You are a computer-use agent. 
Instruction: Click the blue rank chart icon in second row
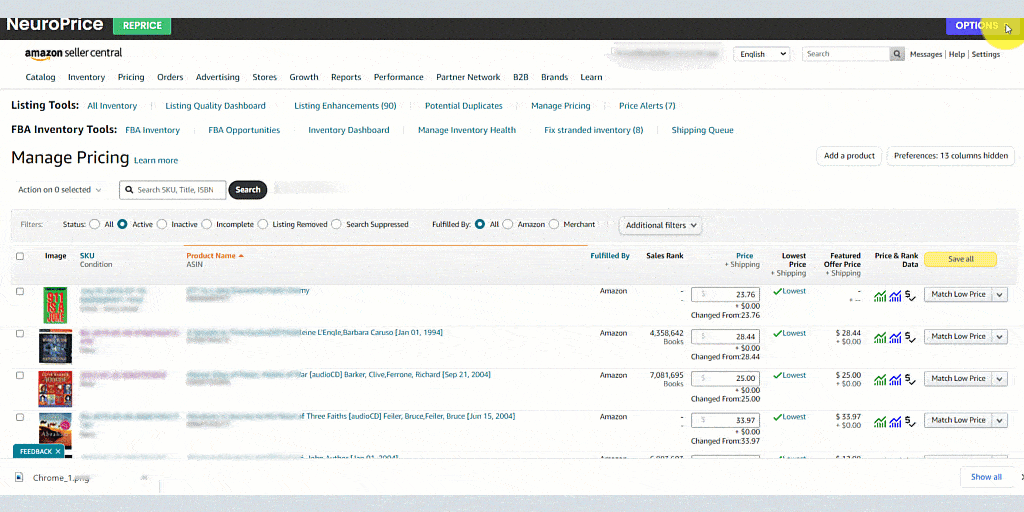(x=895, y=338)
